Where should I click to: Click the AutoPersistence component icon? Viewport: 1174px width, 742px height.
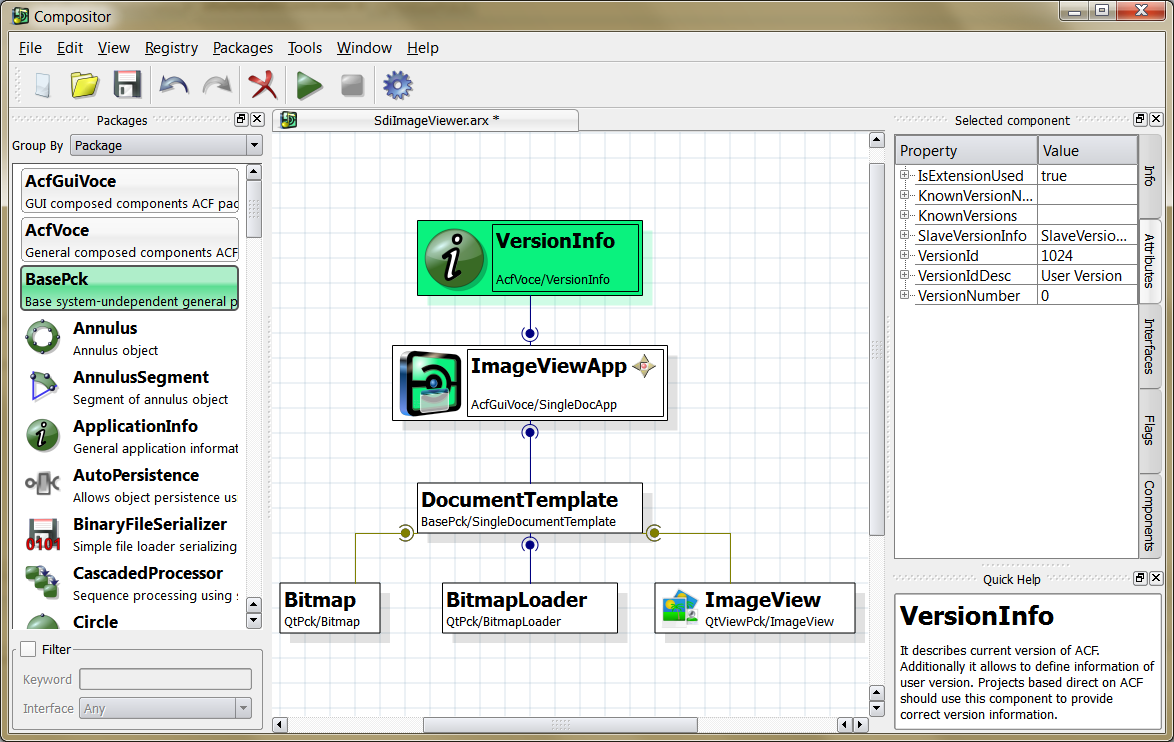tap(42, 484)
